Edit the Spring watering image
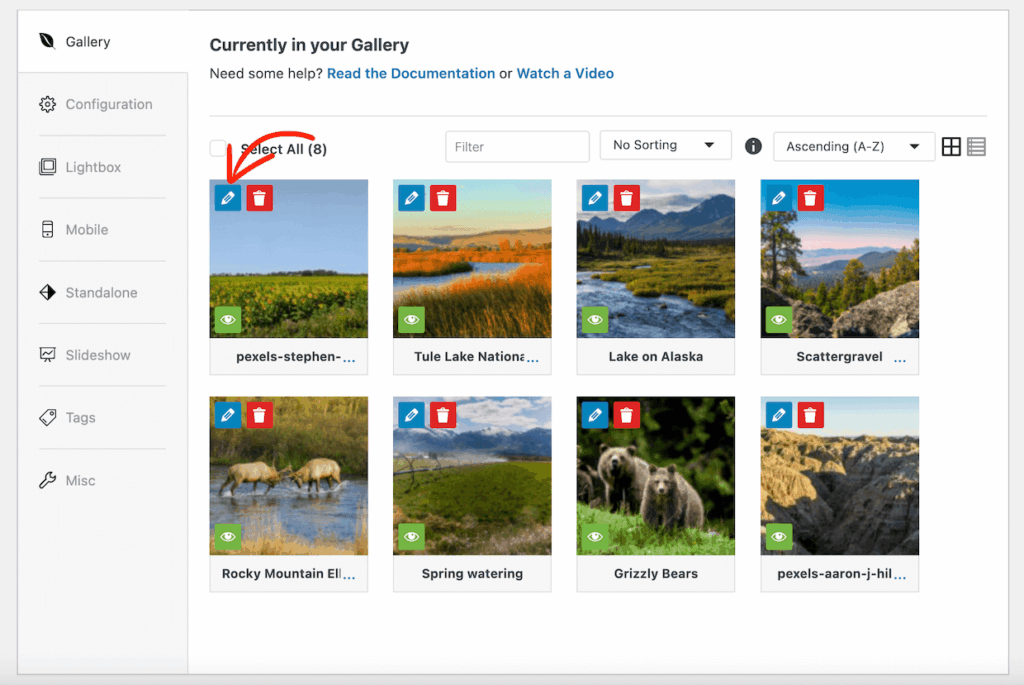This screenshot has width=1024, height=685. pyautogui.click(x=411, y=415)
